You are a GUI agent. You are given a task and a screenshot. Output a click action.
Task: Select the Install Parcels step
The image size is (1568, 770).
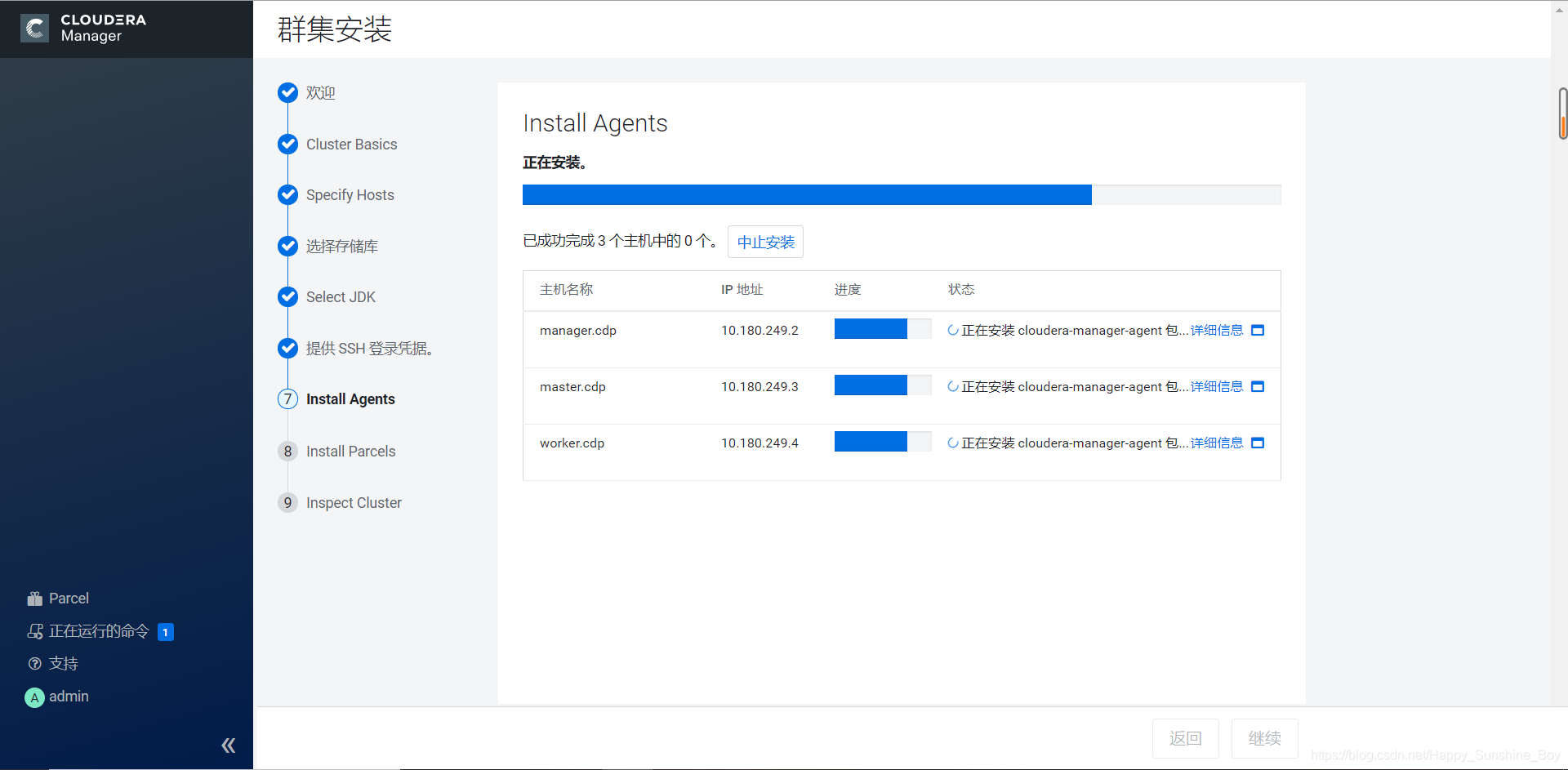[x=350, y=451]
